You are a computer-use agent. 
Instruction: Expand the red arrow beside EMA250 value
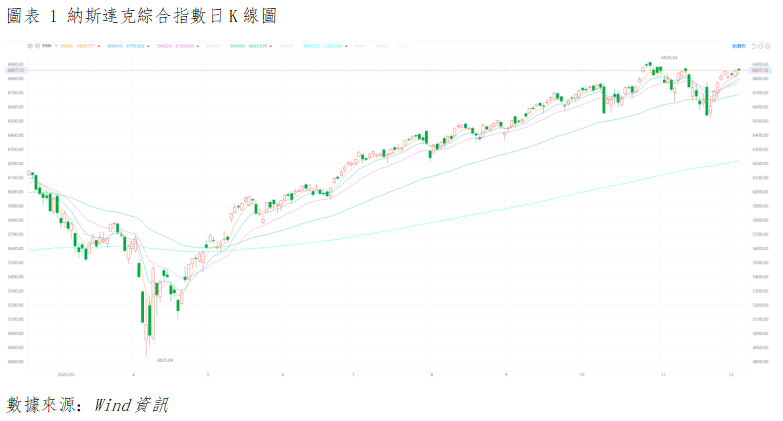tap(347, 46)
